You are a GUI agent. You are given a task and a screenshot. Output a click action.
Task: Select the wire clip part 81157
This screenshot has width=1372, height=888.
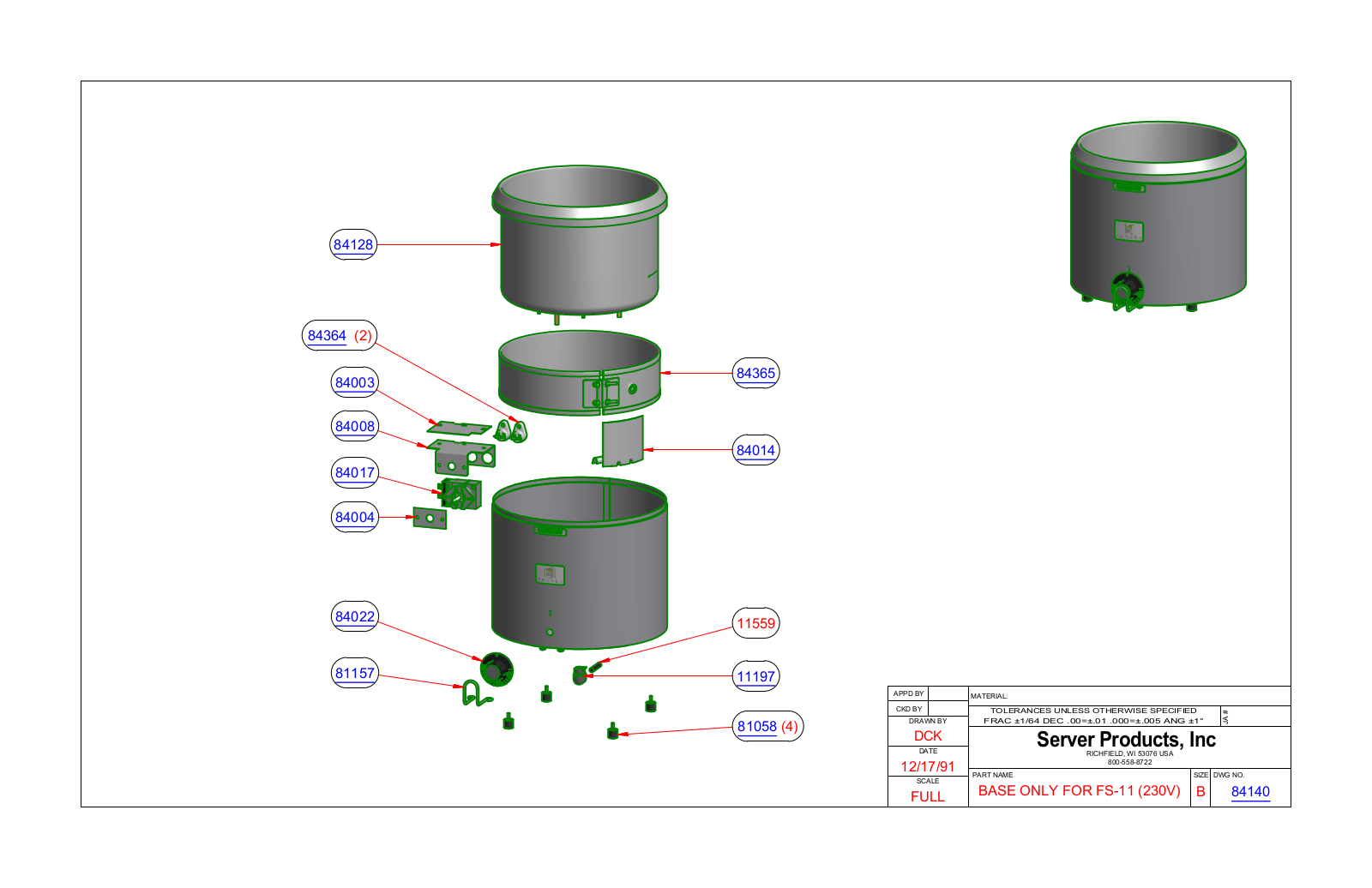(476, 693)
